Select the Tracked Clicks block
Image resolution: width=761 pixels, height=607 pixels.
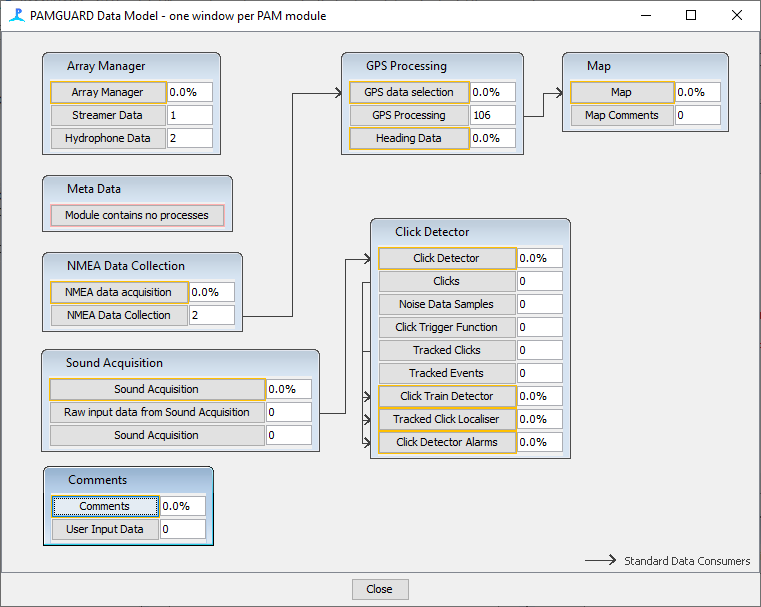point(447,350)
